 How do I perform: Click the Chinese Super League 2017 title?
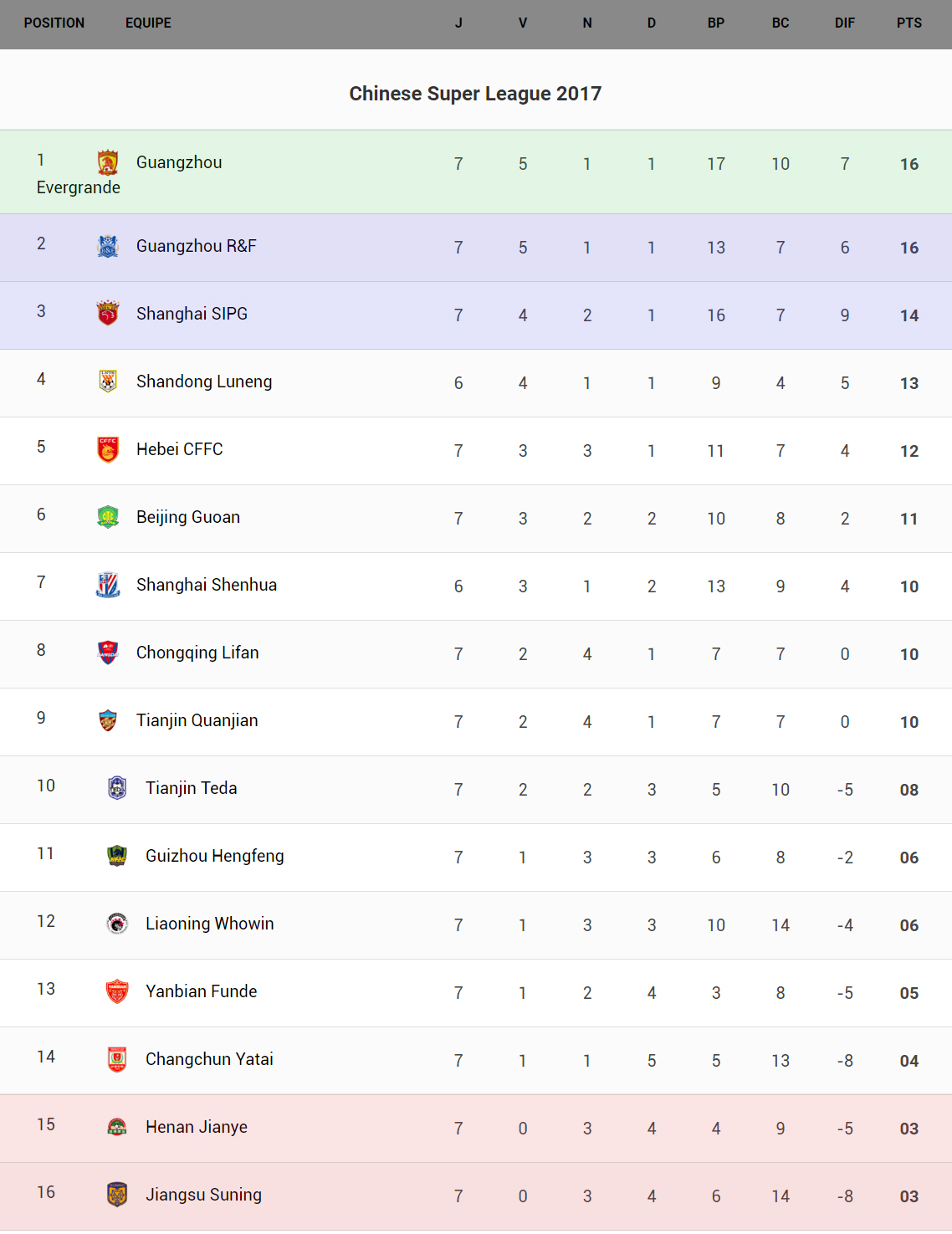point(475,94)
